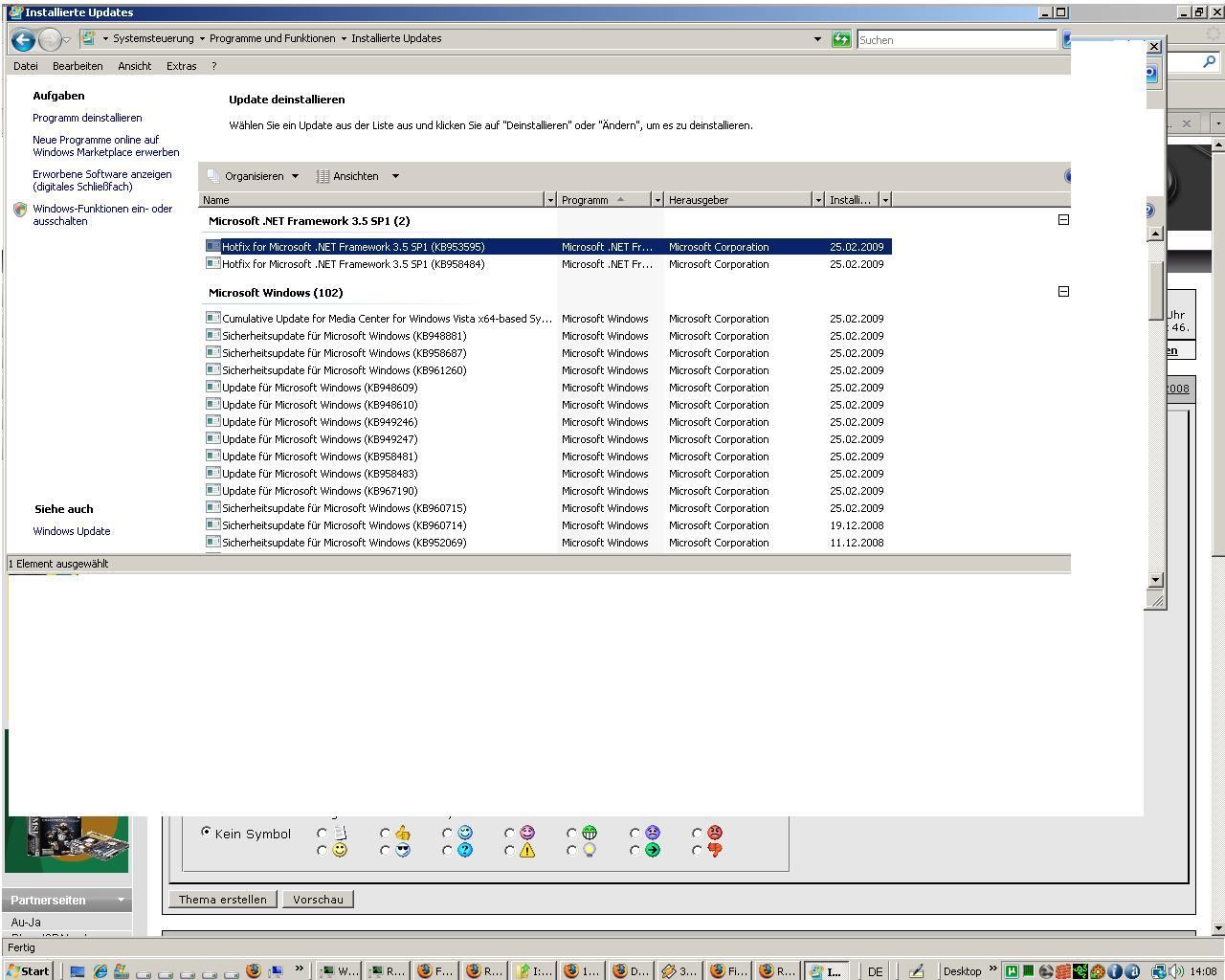
Task: Click the icon of Sicherheitsupdate KB948881
Action: (x=213, y=335)
